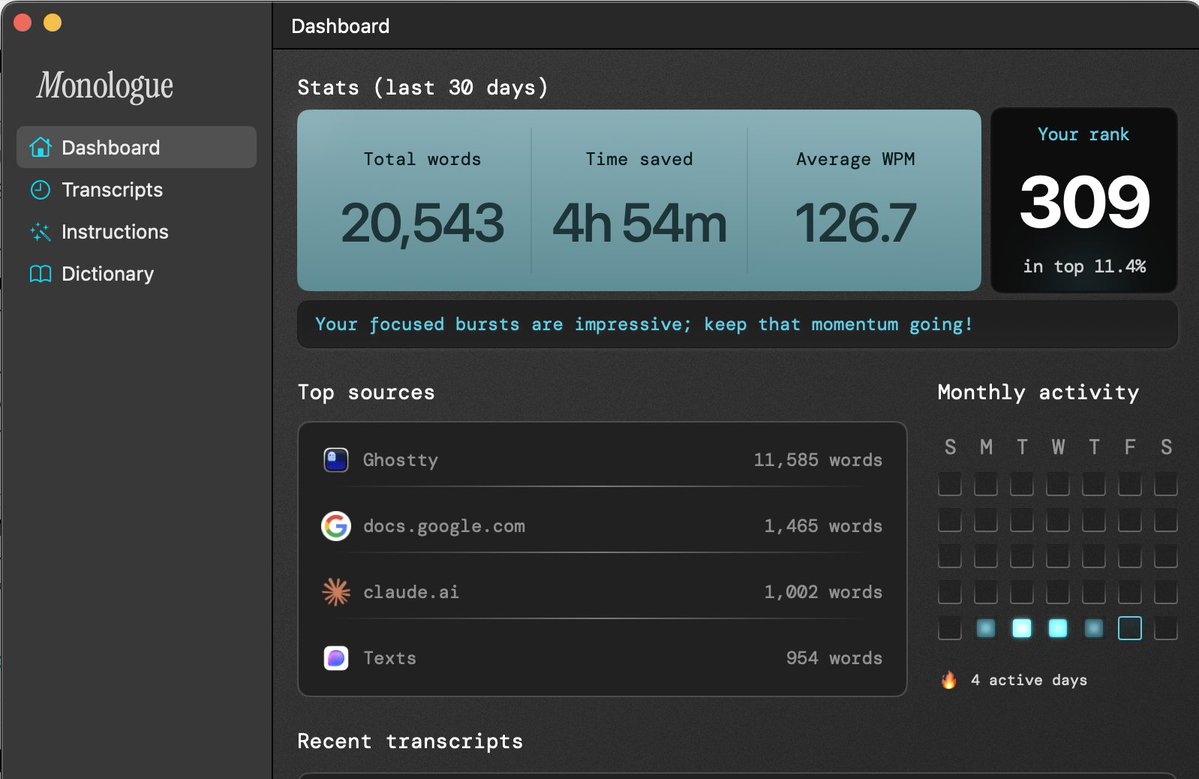Select the Ghostty source row name
1199x779 pixels.
401,459
